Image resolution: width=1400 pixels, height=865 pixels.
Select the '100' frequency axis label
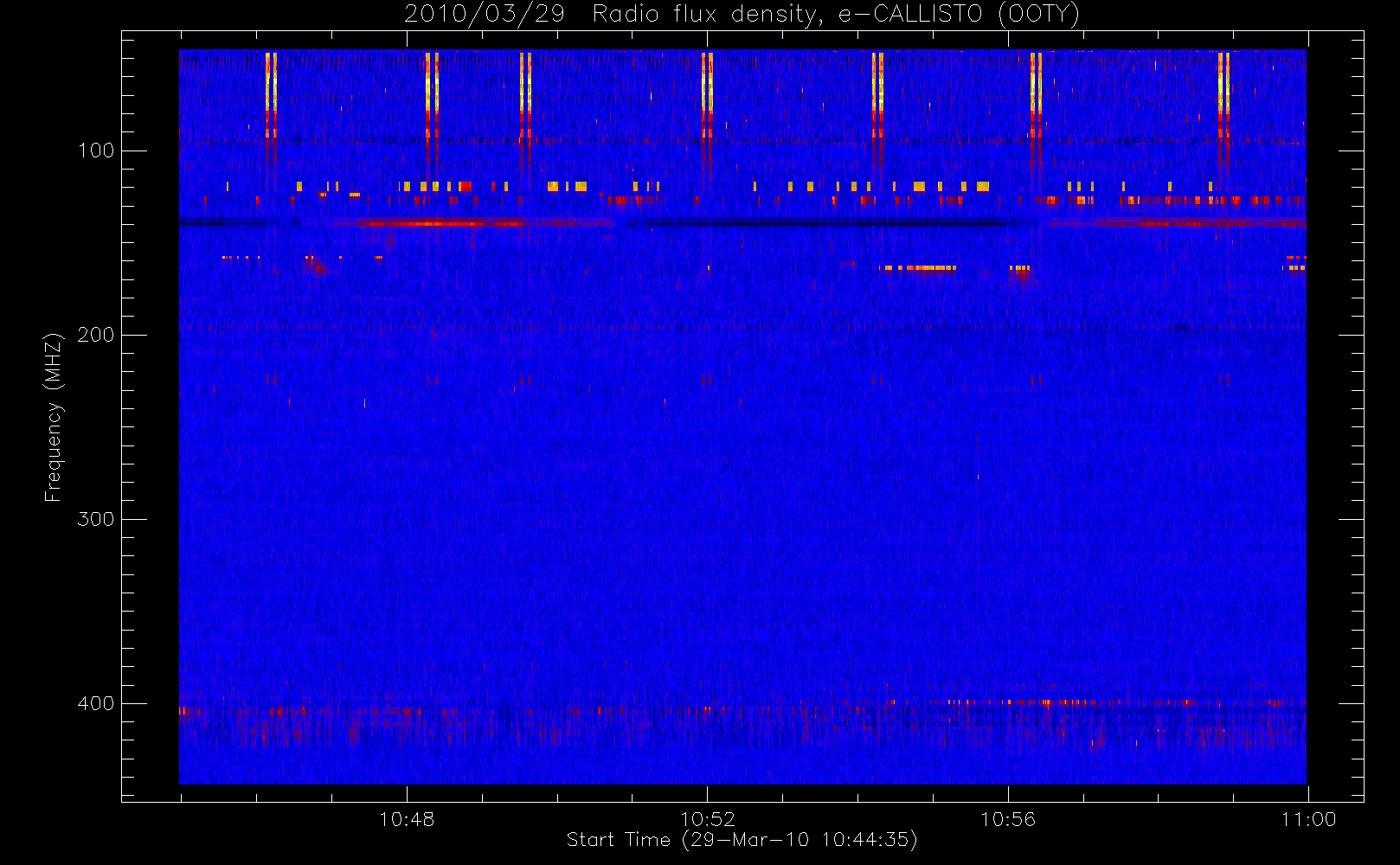95,151
